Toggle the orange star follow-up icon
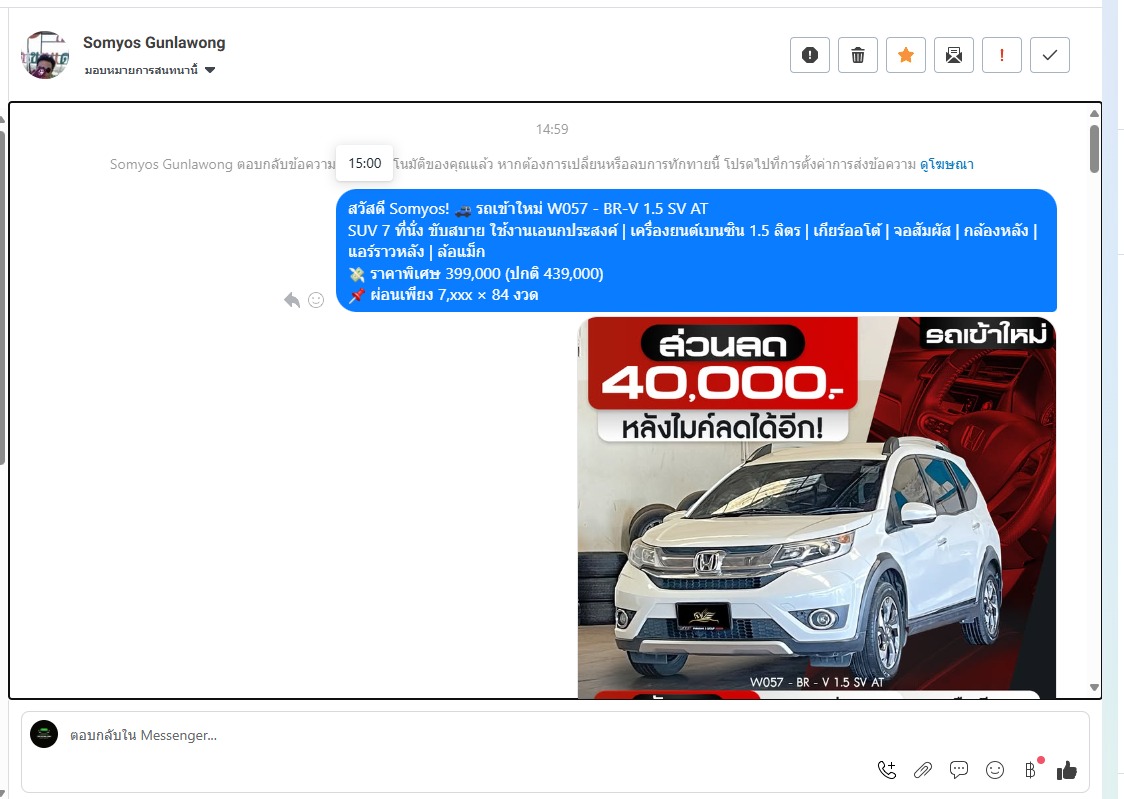 click(x=906, y=55)
